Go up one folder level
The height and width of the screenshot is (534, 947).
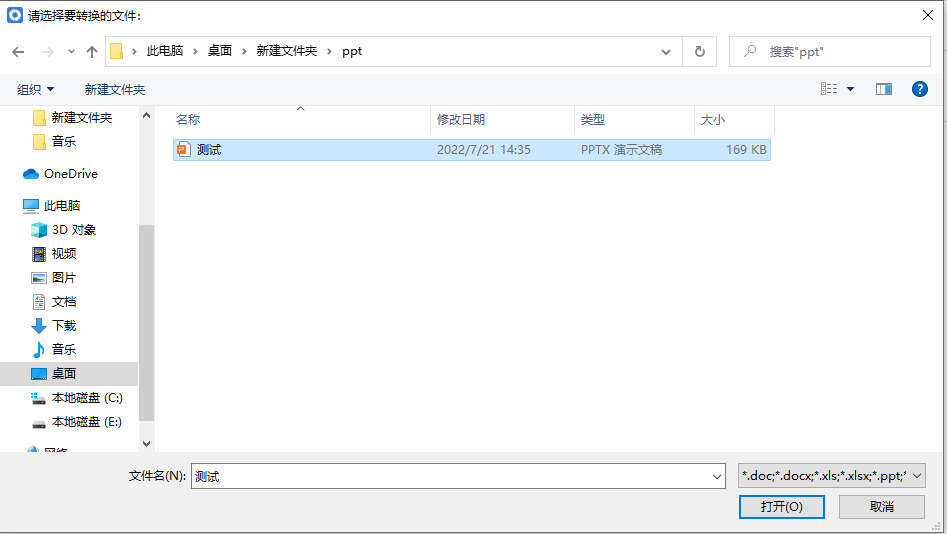(x=92, y=52)
